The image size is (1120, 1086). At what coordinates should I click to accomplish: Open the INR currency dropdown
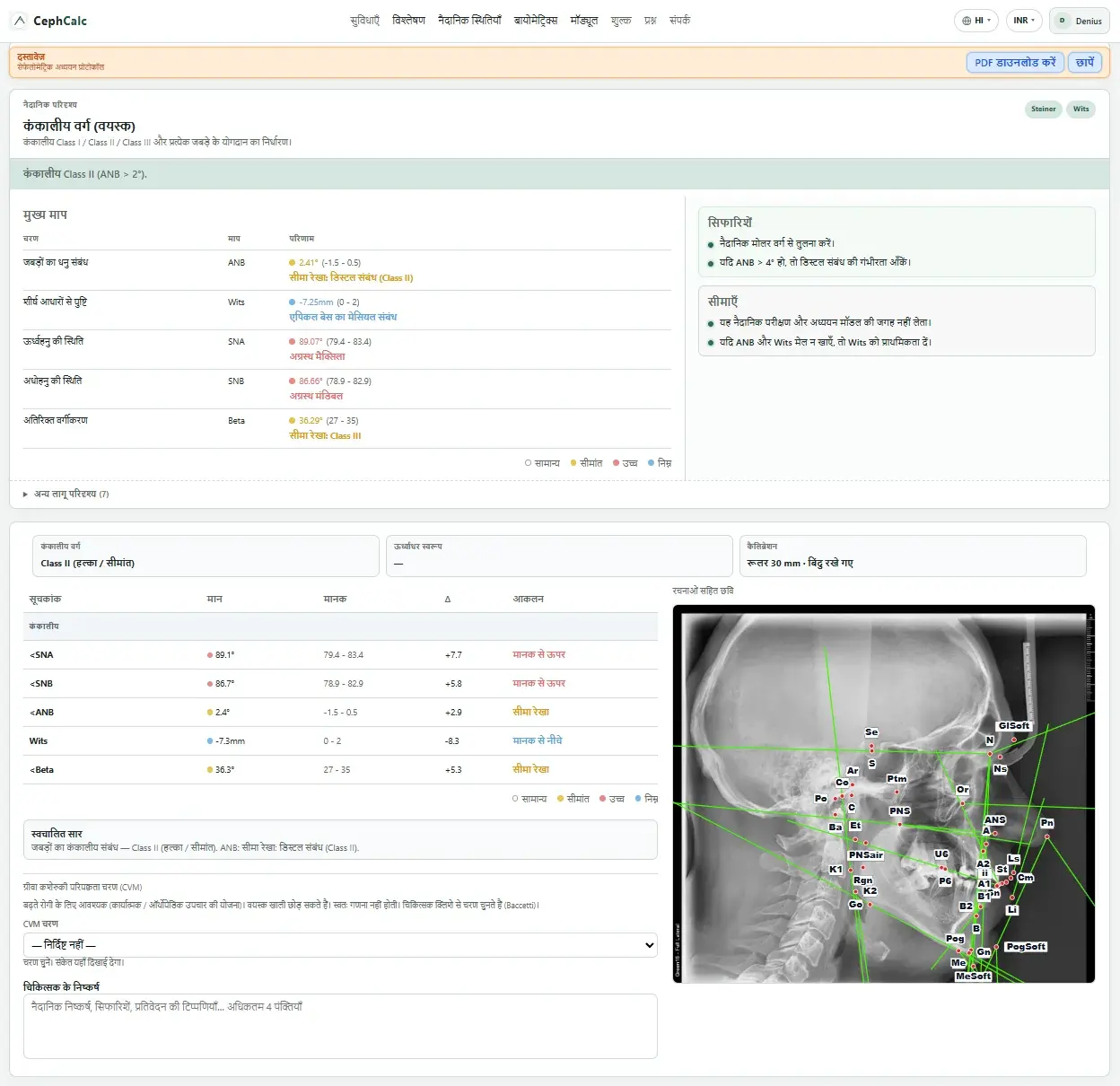click(1024, 21)
